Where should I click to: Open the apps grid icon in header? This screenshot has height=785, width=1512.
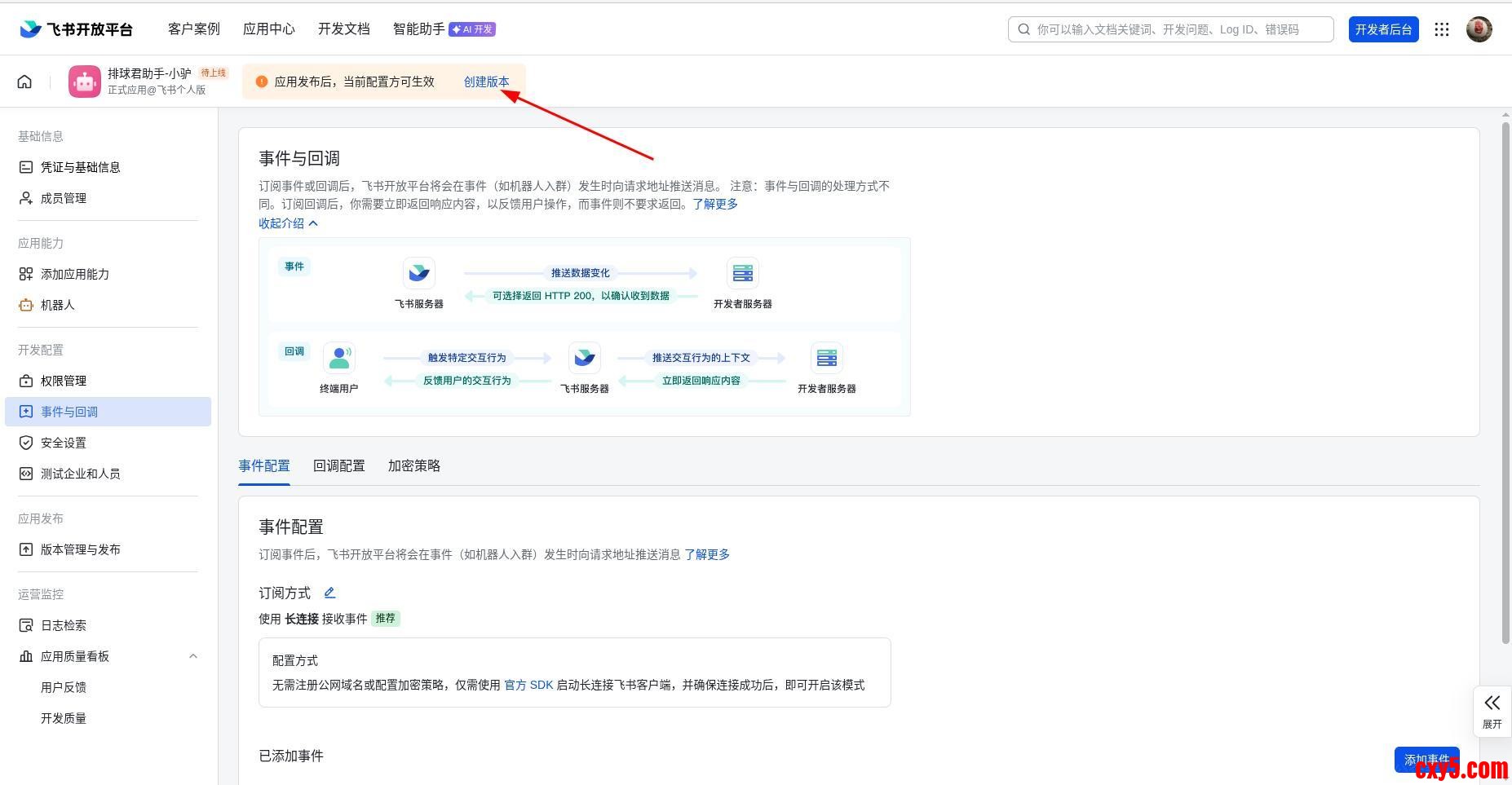pos(1442,29)
